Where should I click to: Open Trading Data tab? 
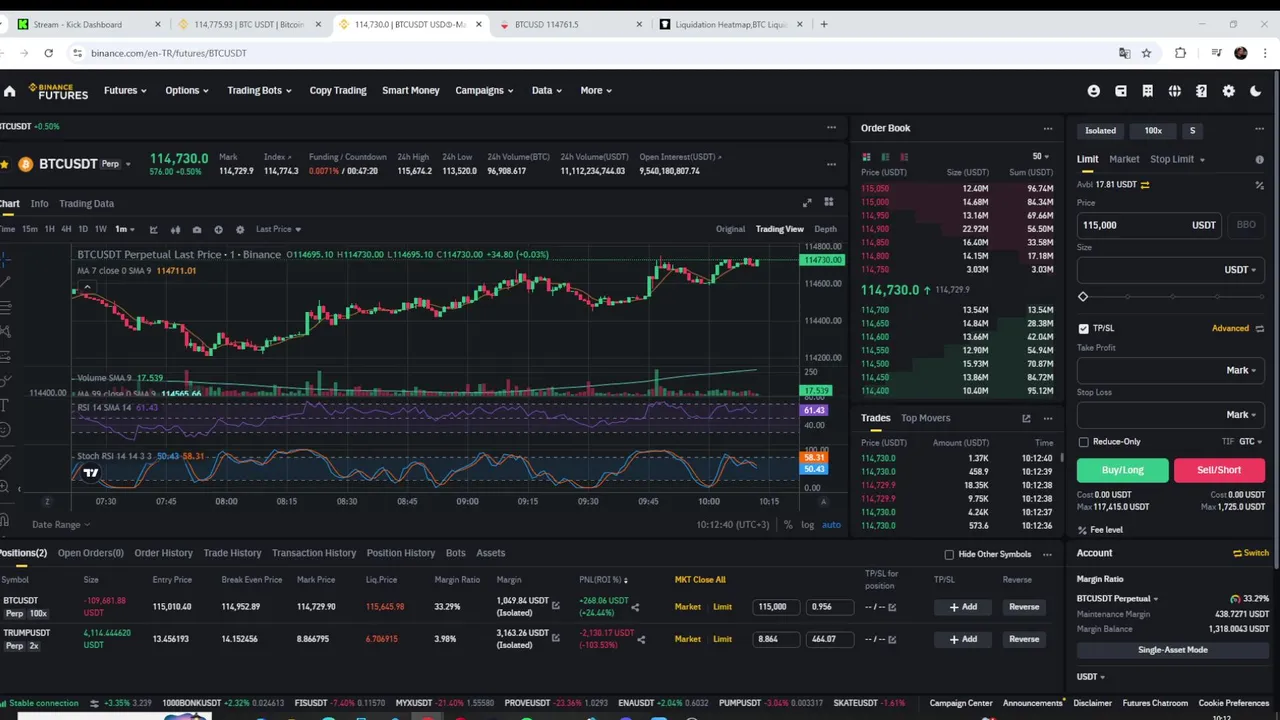tap(86, 204)
